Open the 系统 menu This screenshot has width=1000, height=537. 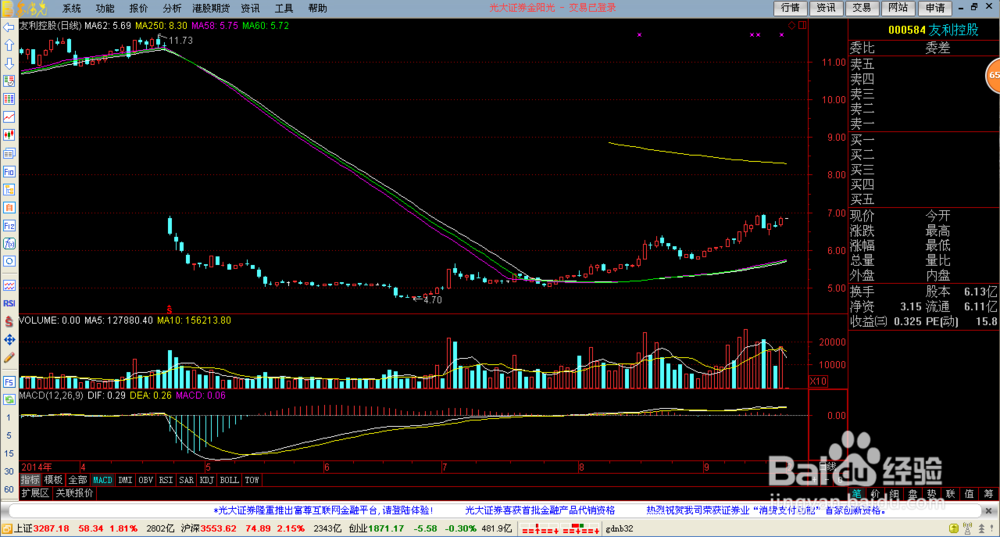[71, 8]
